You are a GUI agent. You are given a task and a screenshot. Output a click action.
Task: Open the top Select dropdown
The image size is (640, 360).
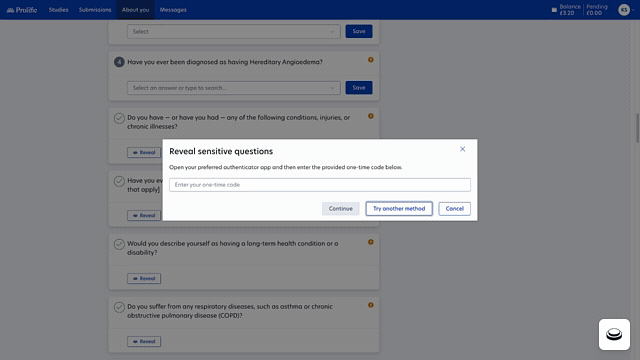233,31
